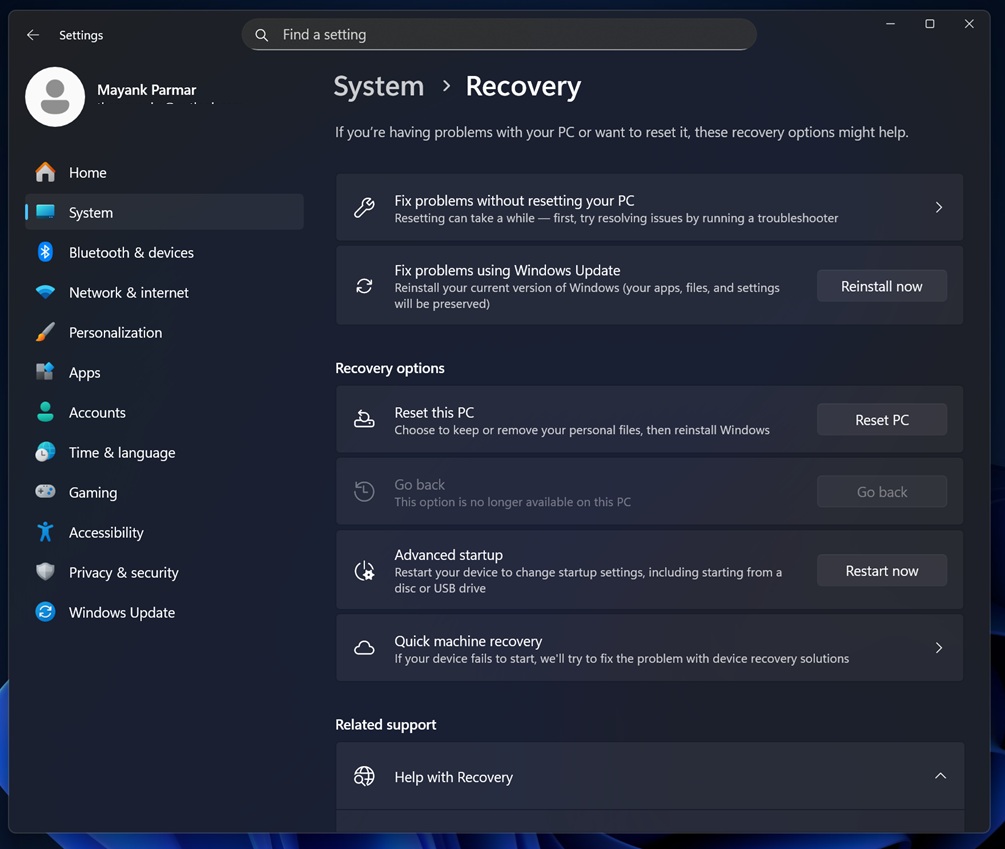
Task: Click the Network & internet wifi icon
Action: pyautogui.click(x=45, y=292)
